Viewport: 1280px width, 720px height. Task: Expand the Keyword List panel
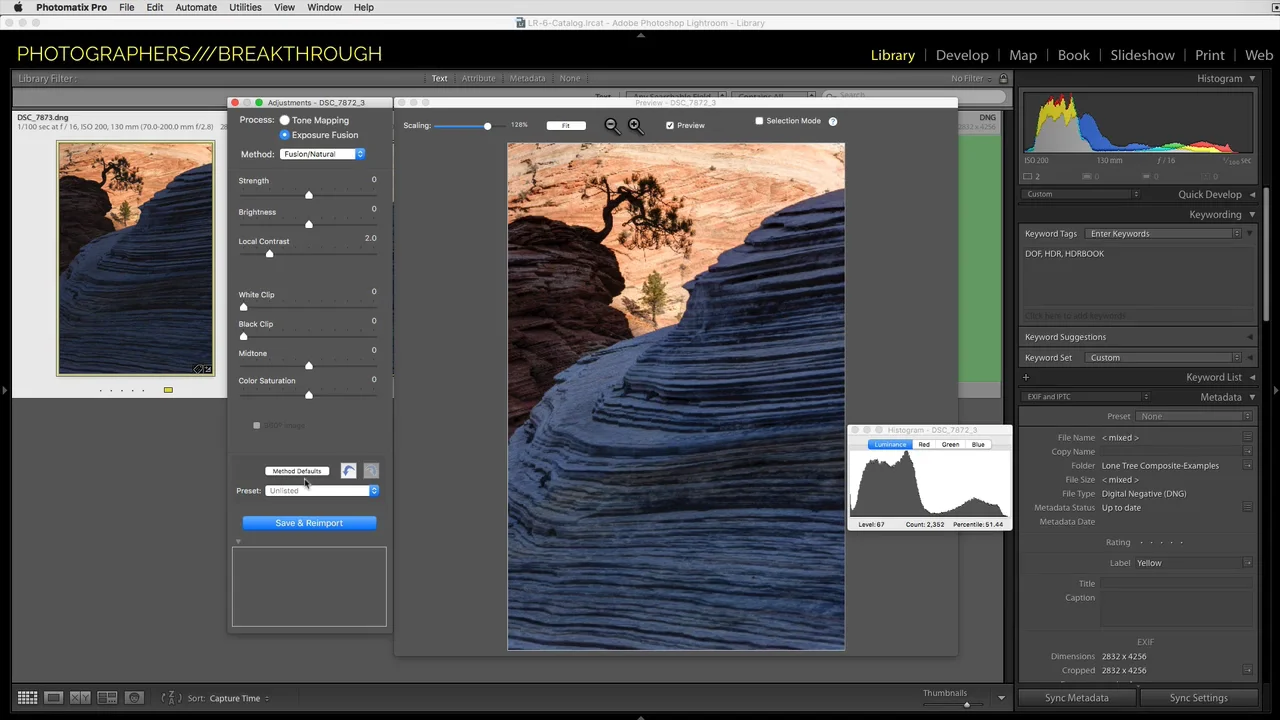[x=1251, y=377]
